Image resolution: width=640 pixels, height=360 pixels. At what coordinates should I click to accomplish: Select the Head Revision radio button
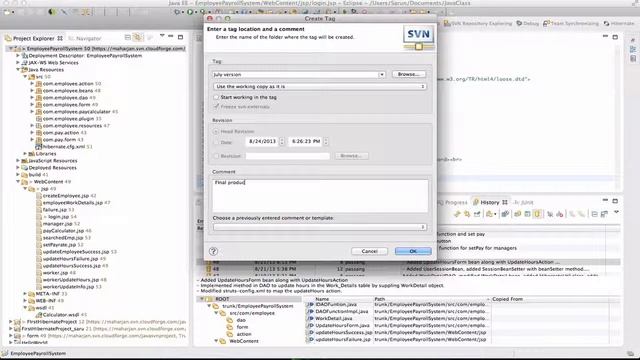tap(216, 131)
